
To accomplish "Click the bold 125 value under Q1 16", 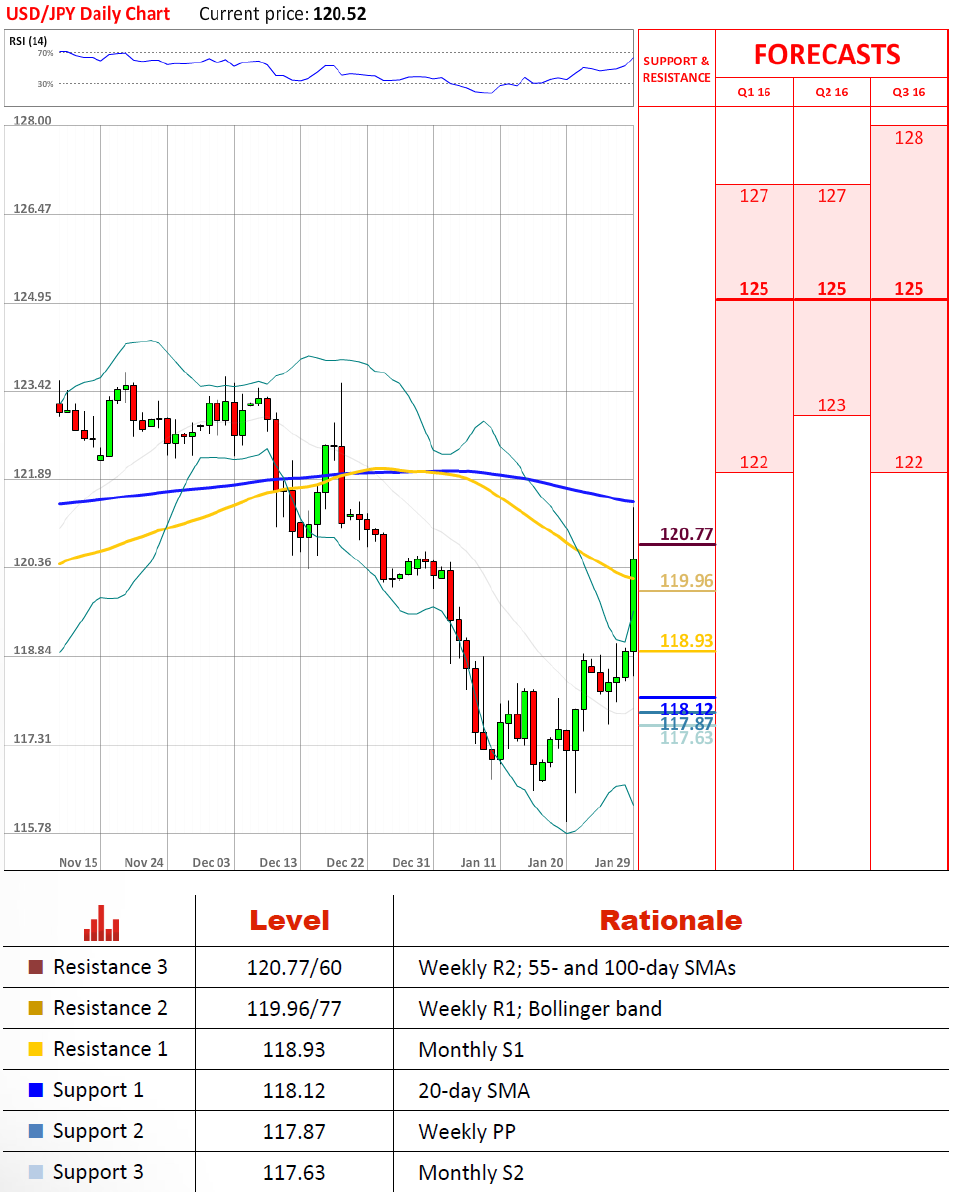I will click(754, 289).
